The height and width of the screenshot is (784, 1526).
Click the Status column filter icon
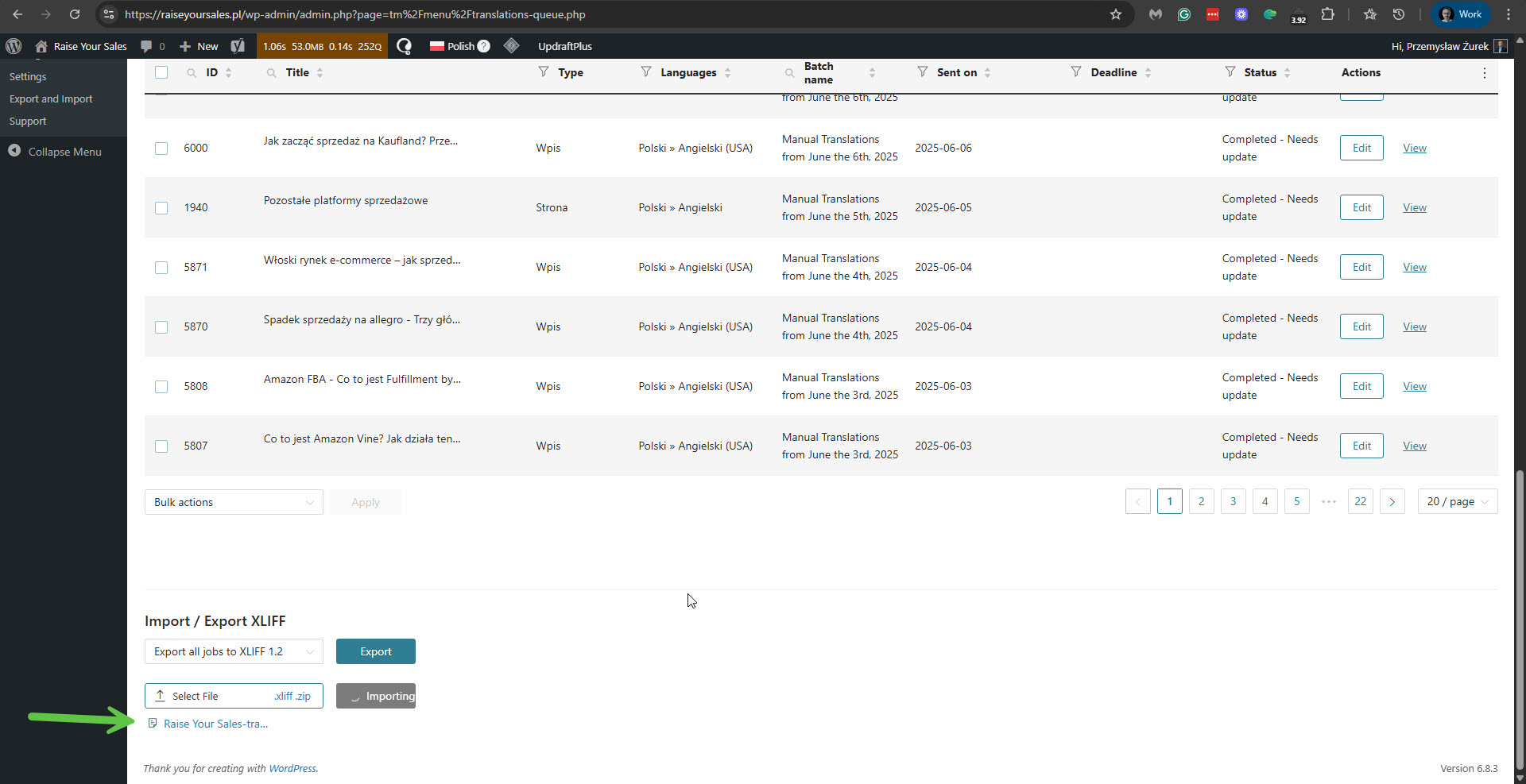1230,72
